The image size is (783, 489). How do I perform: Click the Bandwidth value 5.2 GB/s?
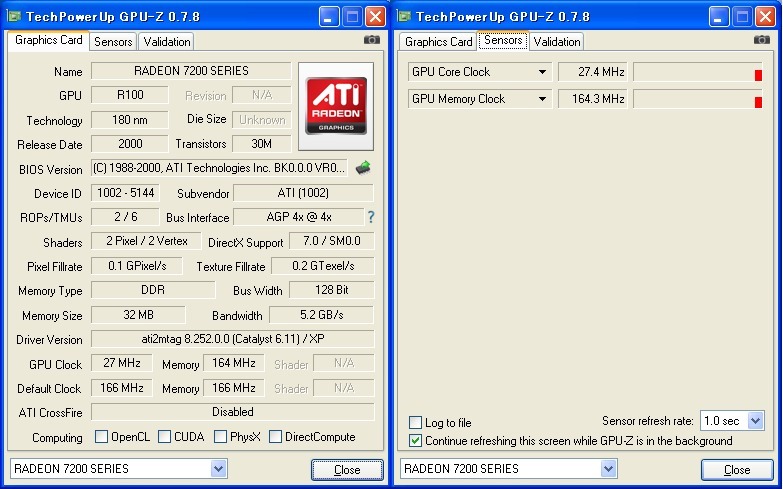tap(322, 315)
